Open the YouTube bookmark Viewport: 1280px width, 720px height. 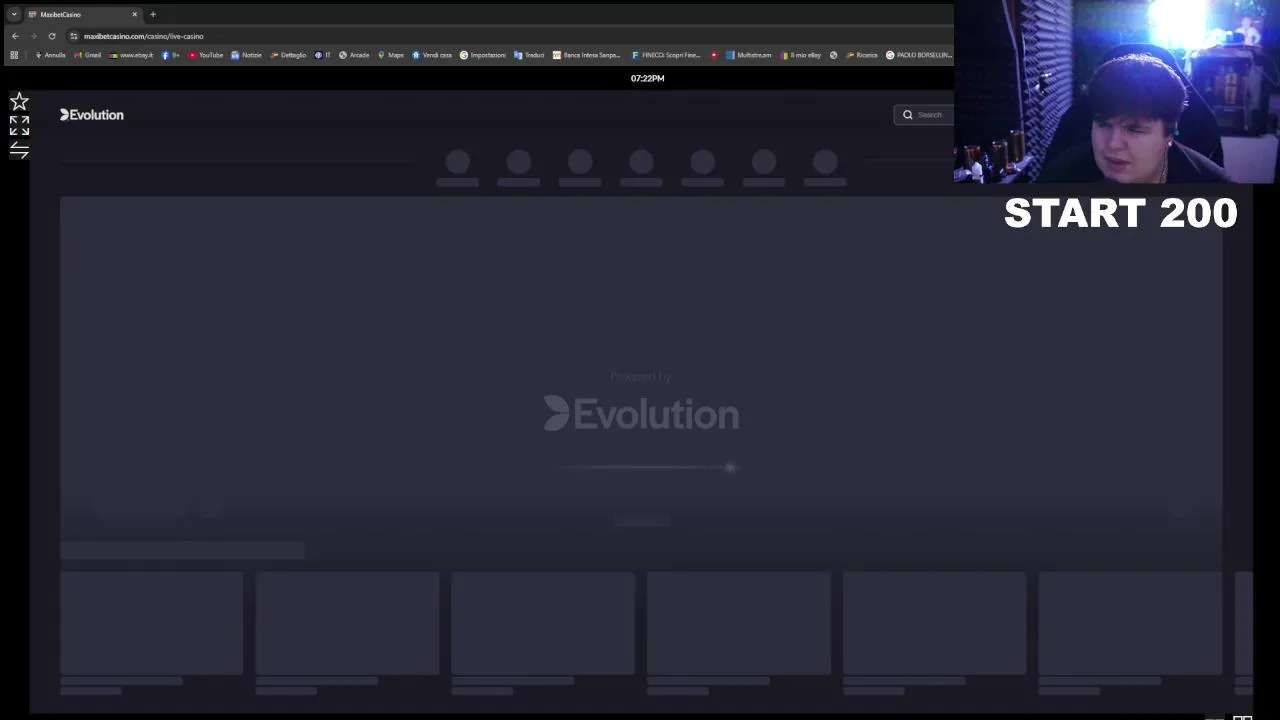point(206,55)
